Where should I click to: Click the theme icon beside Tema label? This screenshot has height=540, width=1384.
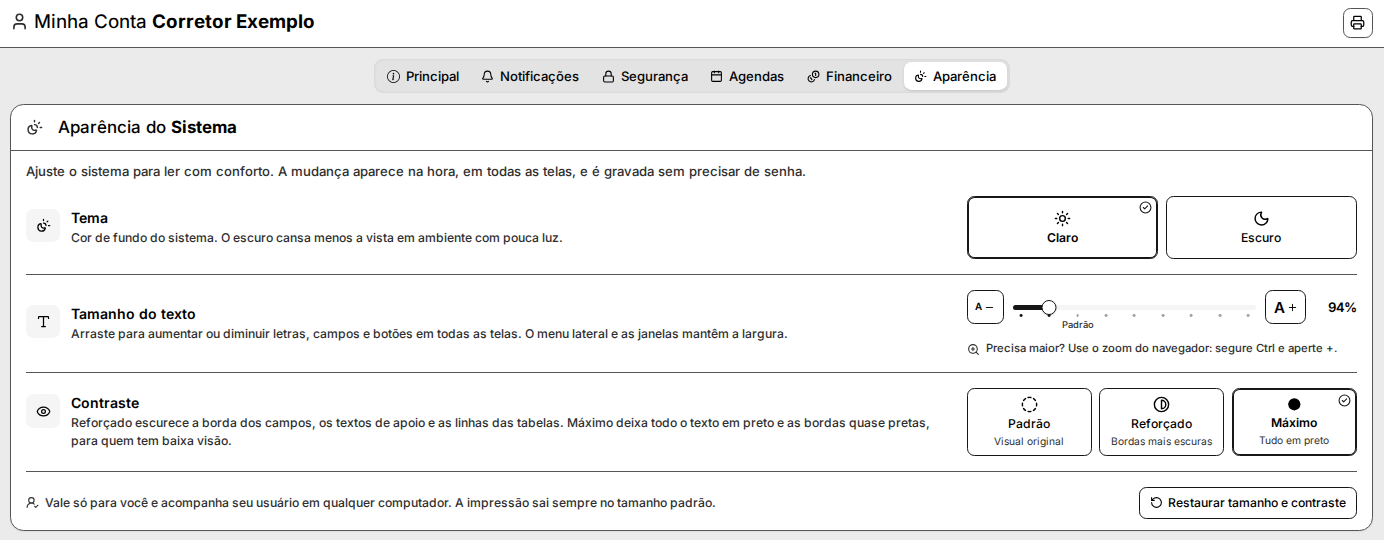point(43,226)
